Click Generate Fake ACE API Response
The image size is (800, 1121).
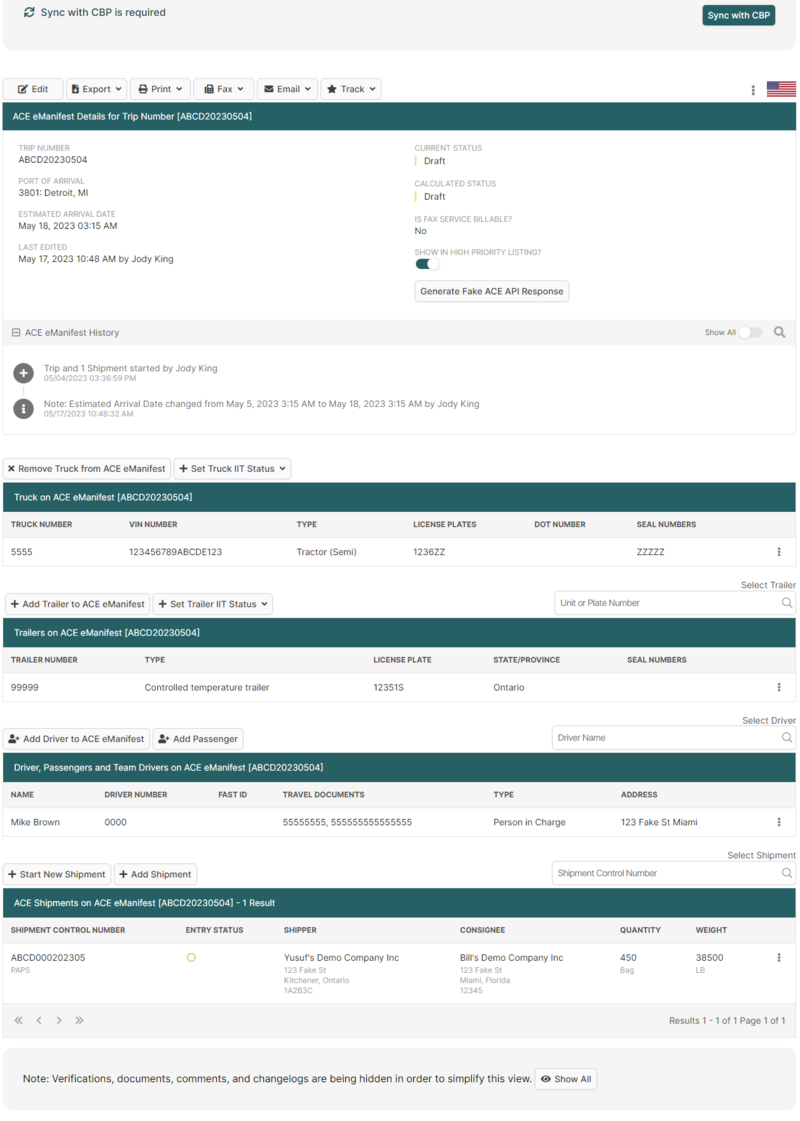(x=491, y=291)
